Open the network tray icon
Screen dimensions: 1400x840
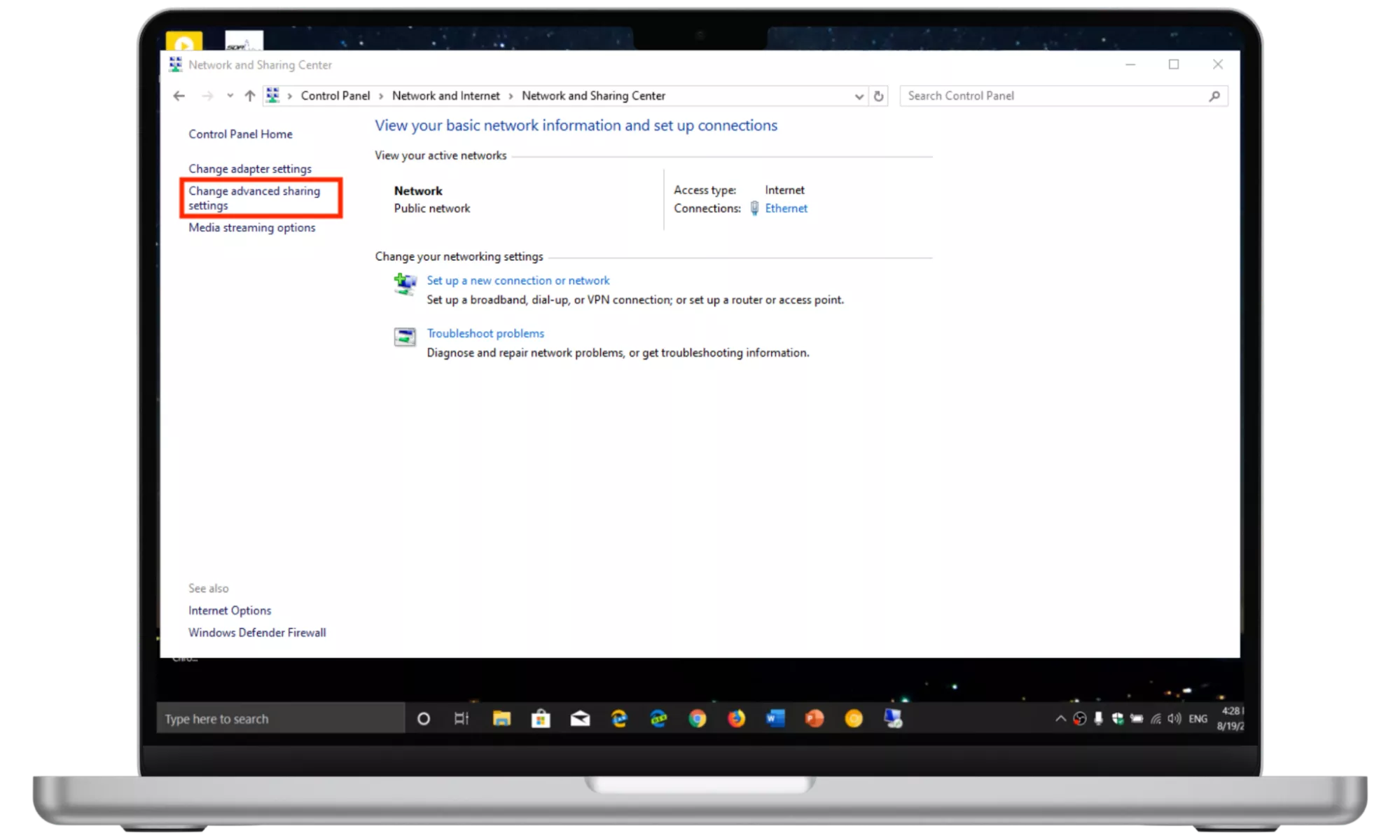1156,719
